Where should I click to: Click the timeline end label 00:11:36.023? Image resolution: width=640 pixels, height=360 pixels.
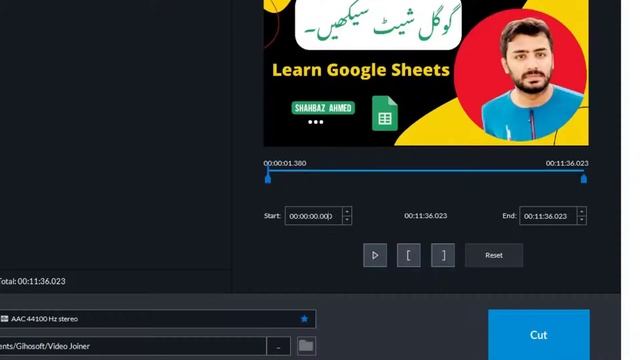tap(567, 163)
